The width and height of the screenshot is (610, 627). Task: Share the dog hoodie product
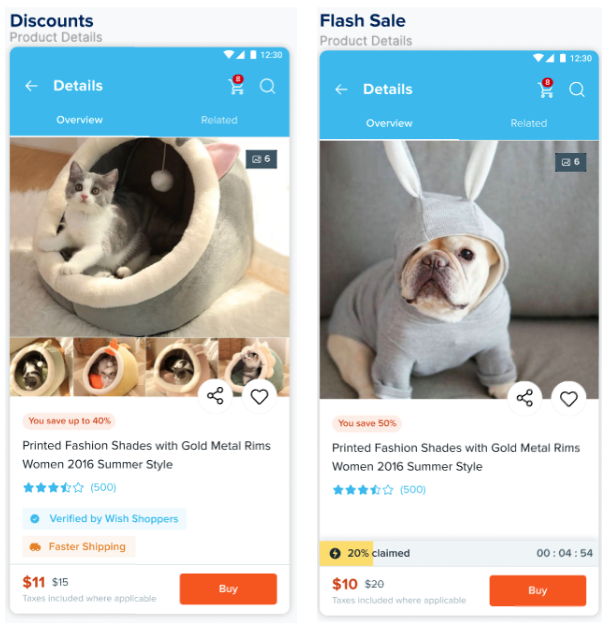(x=525, y=399)
